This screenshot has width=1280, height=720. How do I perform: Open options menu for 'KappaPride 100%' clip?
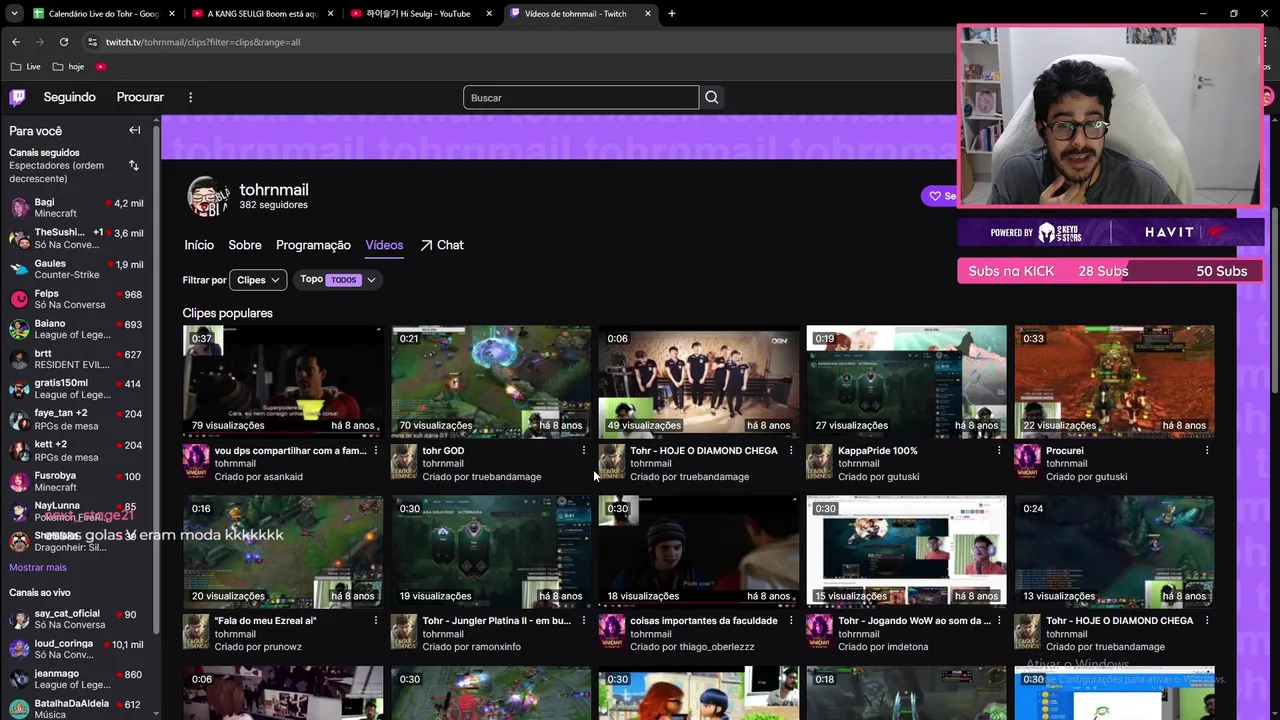999,451
